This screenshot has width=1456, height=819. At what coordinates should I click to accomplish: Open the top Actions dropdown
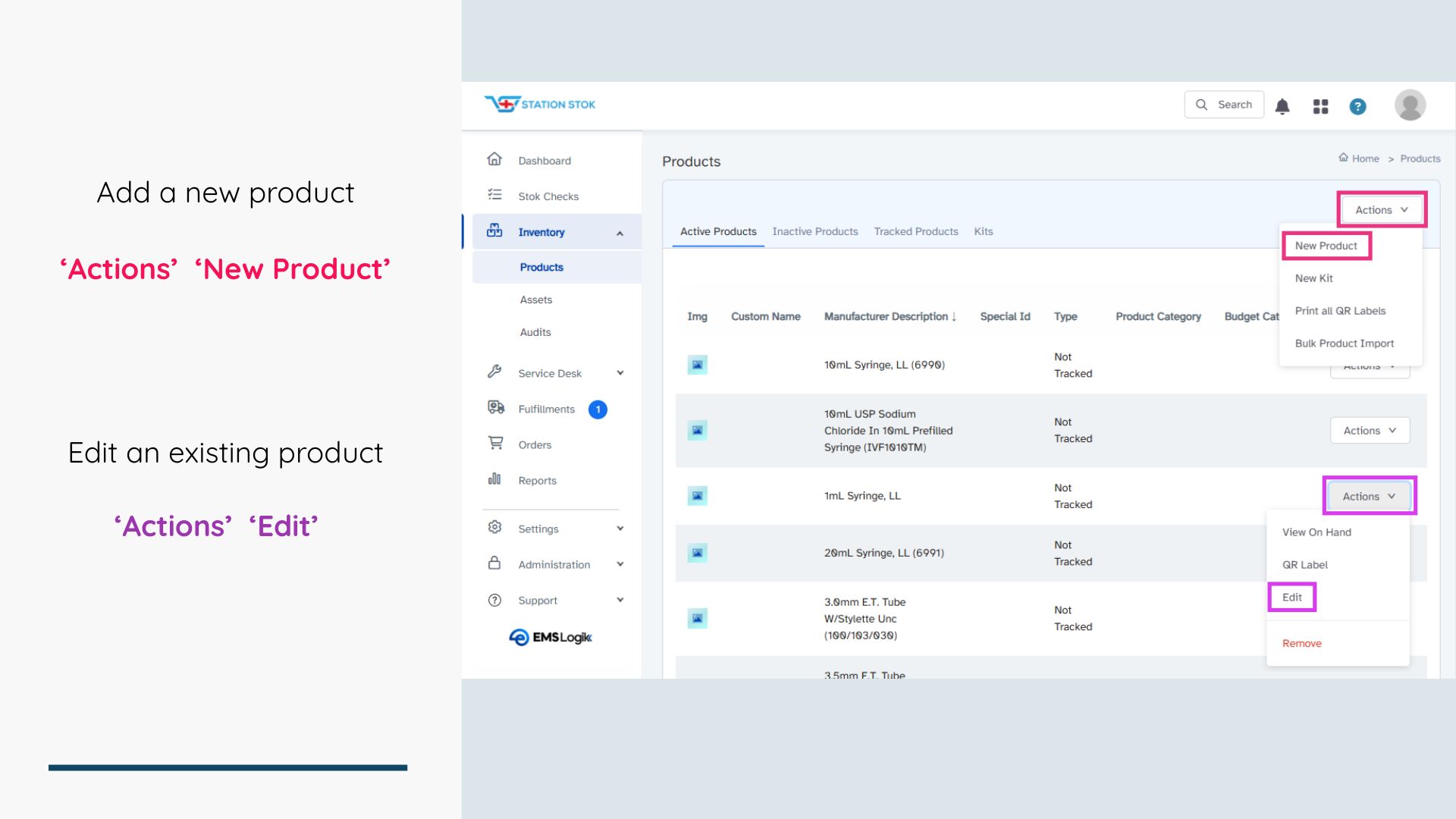pos(1381,210)
